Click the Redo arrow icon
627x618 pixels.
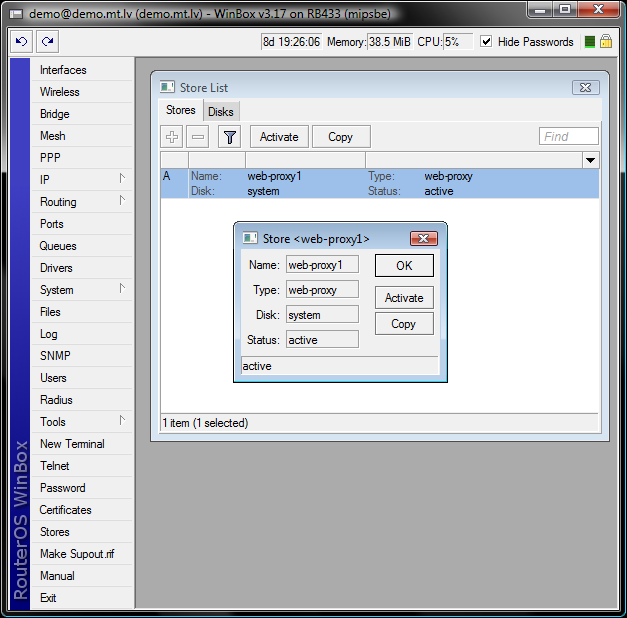coord(48,41)
